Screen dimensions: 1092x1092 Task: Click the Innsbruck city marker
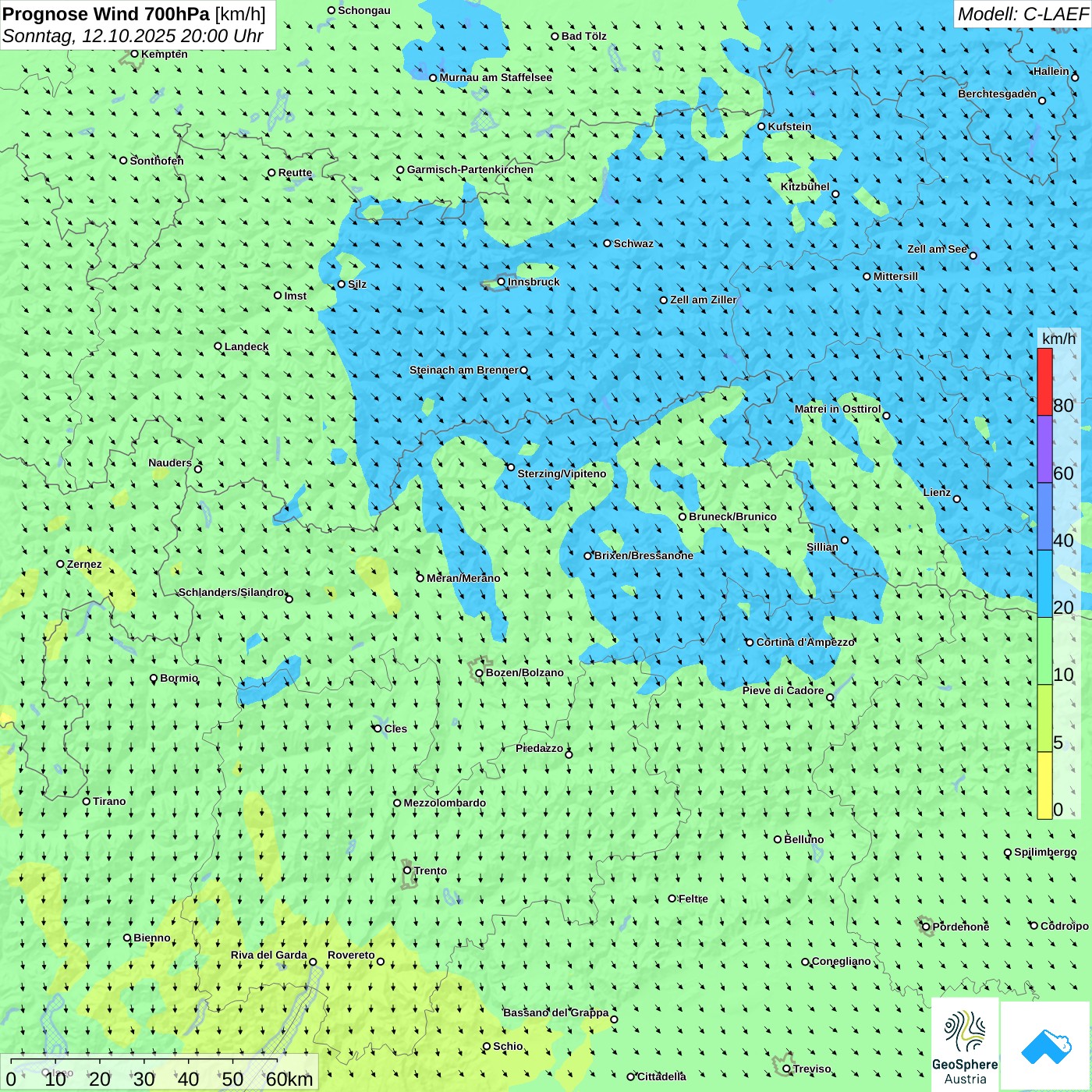coord(502,282)
